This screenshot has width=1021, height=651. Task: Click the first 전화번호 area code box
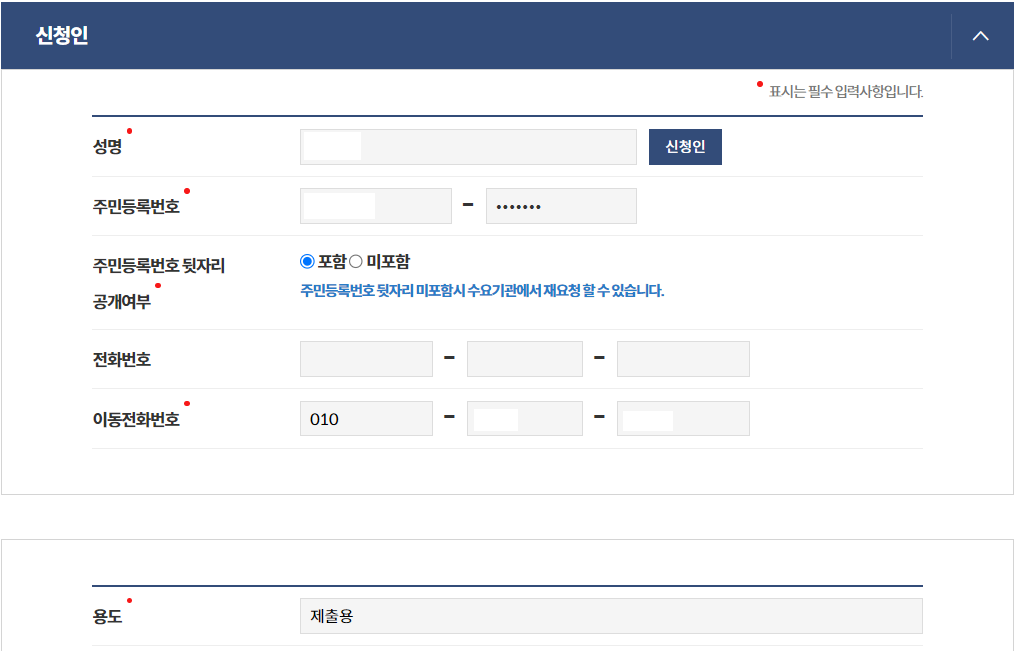click(x=365, y=358)
